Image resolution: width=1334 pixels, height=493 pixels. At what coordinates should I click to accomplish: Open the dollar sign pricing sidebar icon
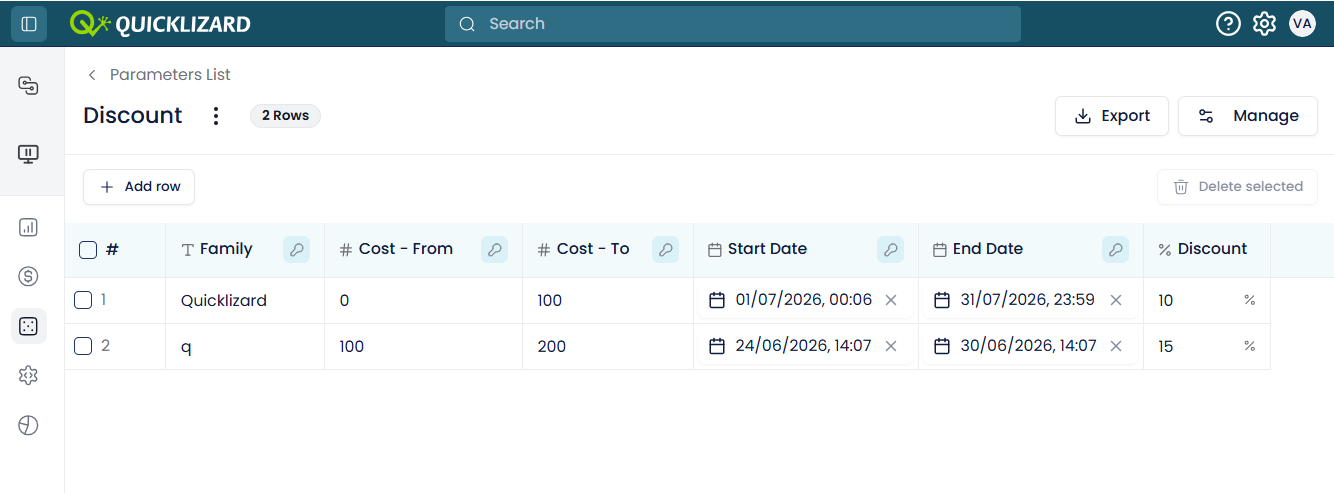point(28,276)
